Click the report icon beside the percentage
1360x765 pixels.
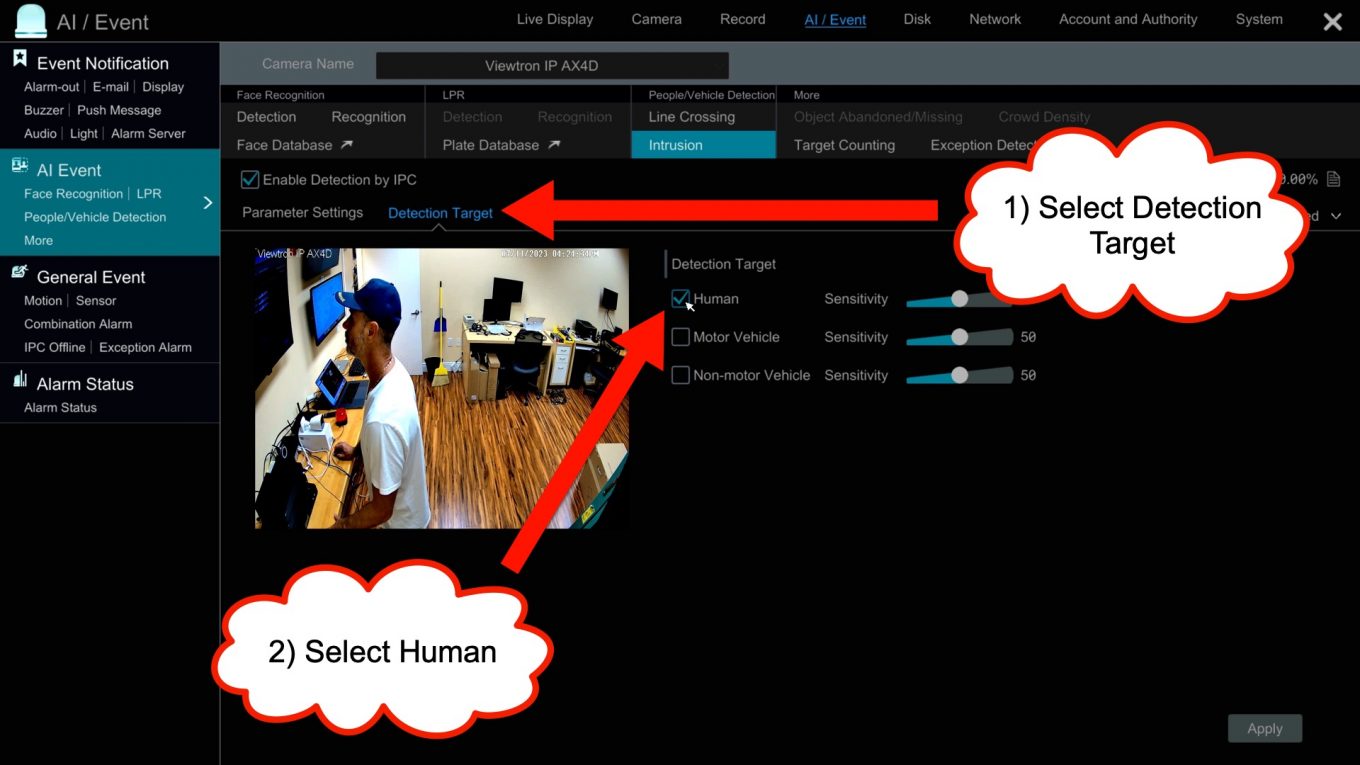click(1333, 180)
